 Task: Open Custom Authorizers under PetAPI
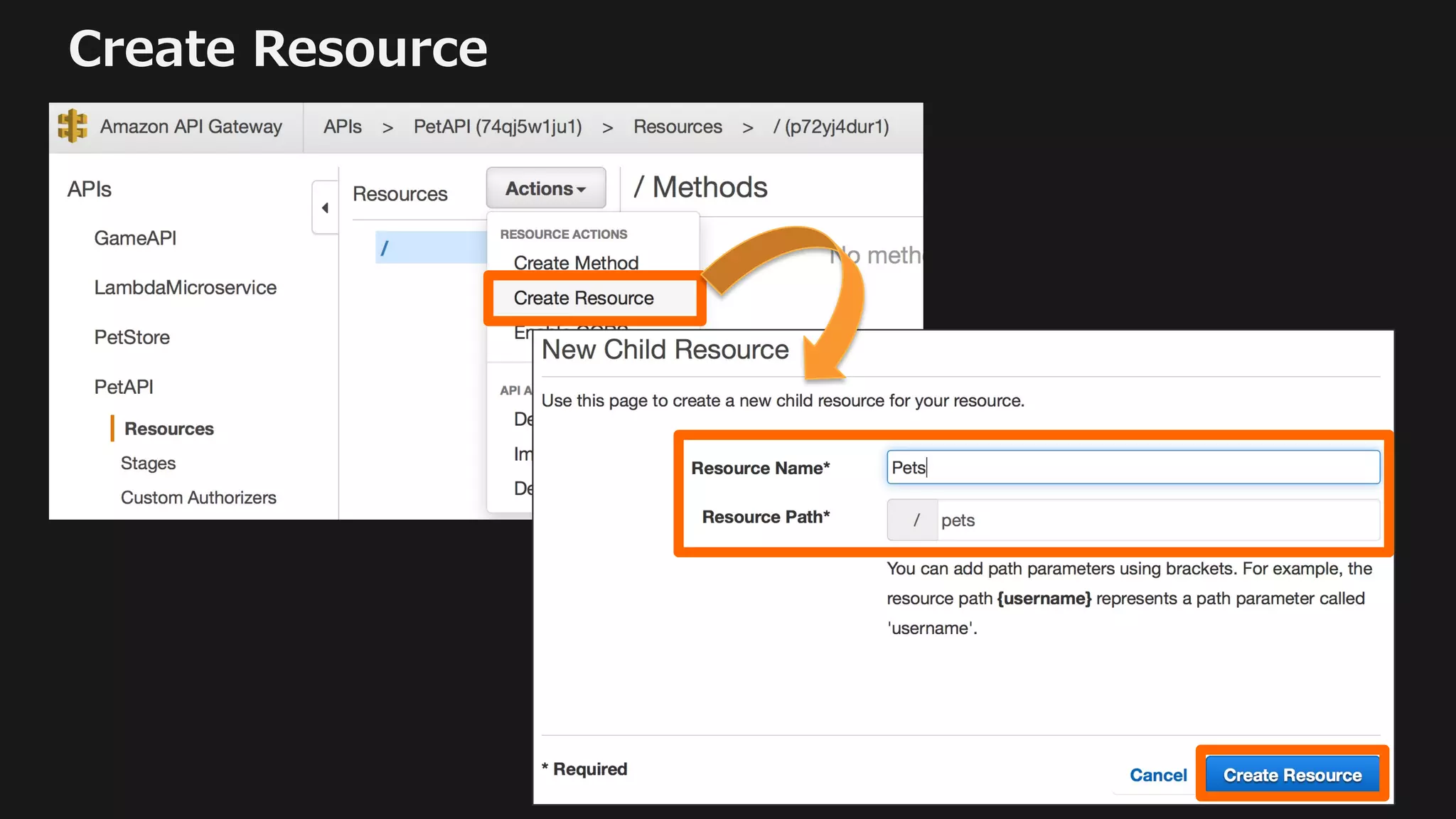(x=198, y=498)
